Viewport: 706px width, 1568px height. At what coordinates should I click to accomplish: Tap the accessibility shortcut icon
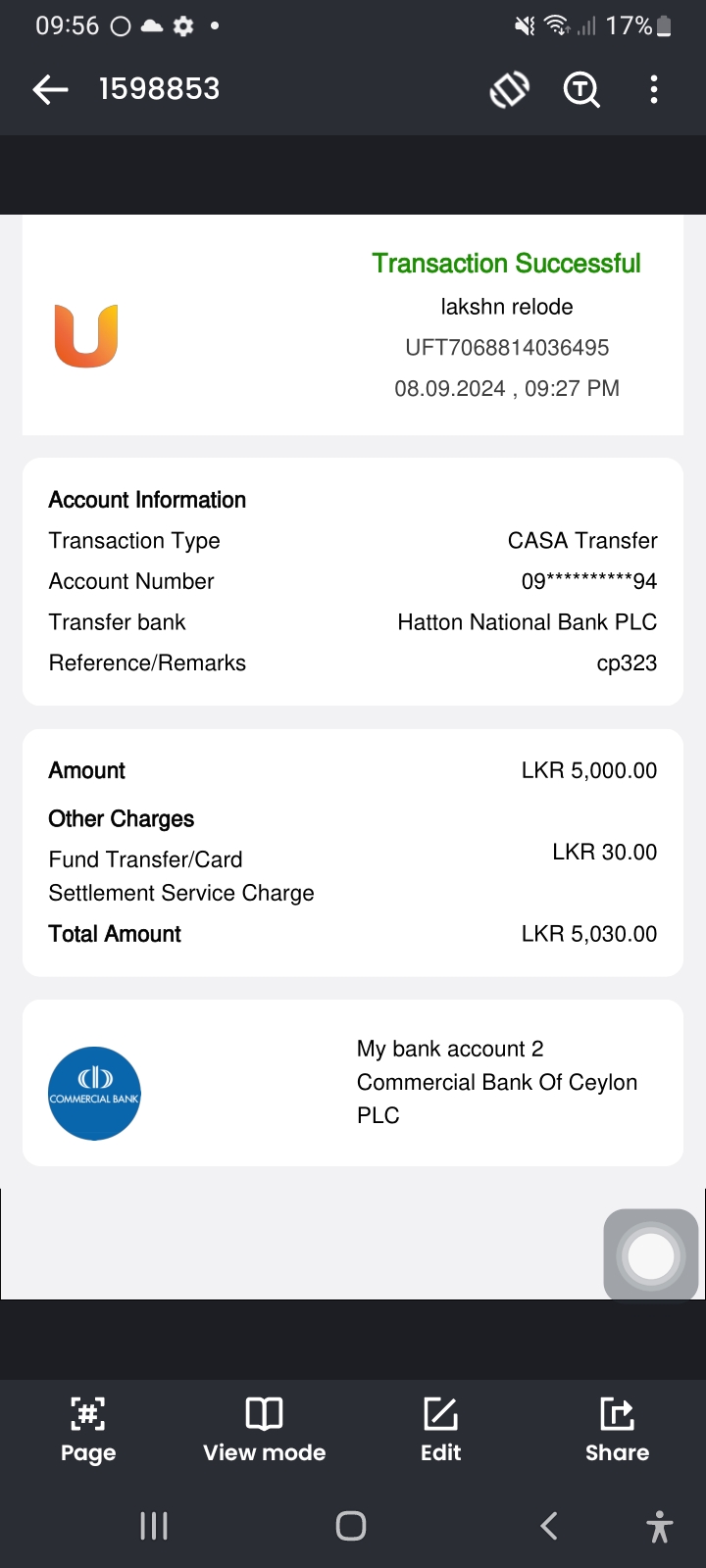(660, 1526)
